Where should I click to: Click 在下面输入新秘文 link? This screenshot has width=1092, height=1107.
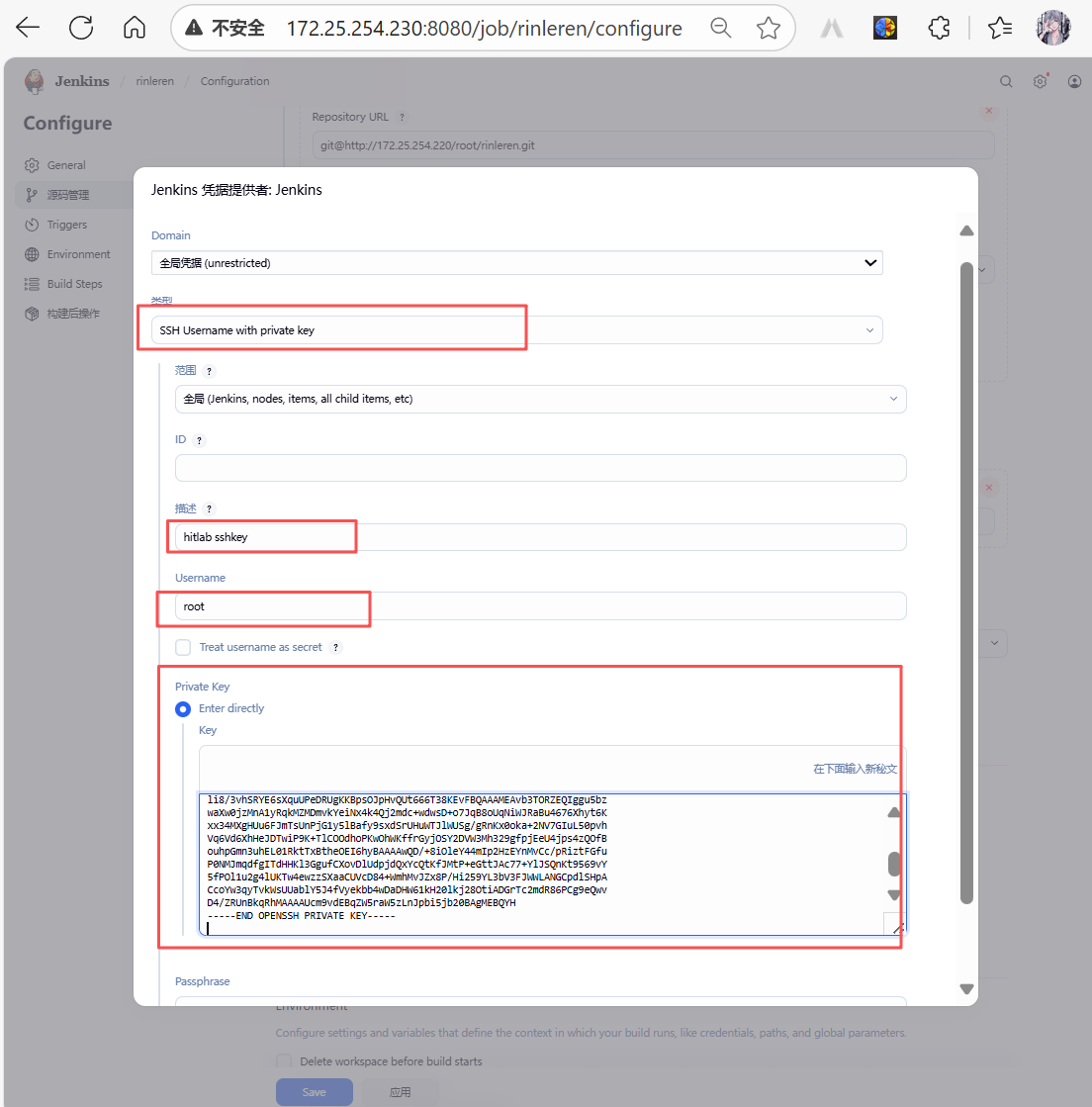tap(855, 769)
